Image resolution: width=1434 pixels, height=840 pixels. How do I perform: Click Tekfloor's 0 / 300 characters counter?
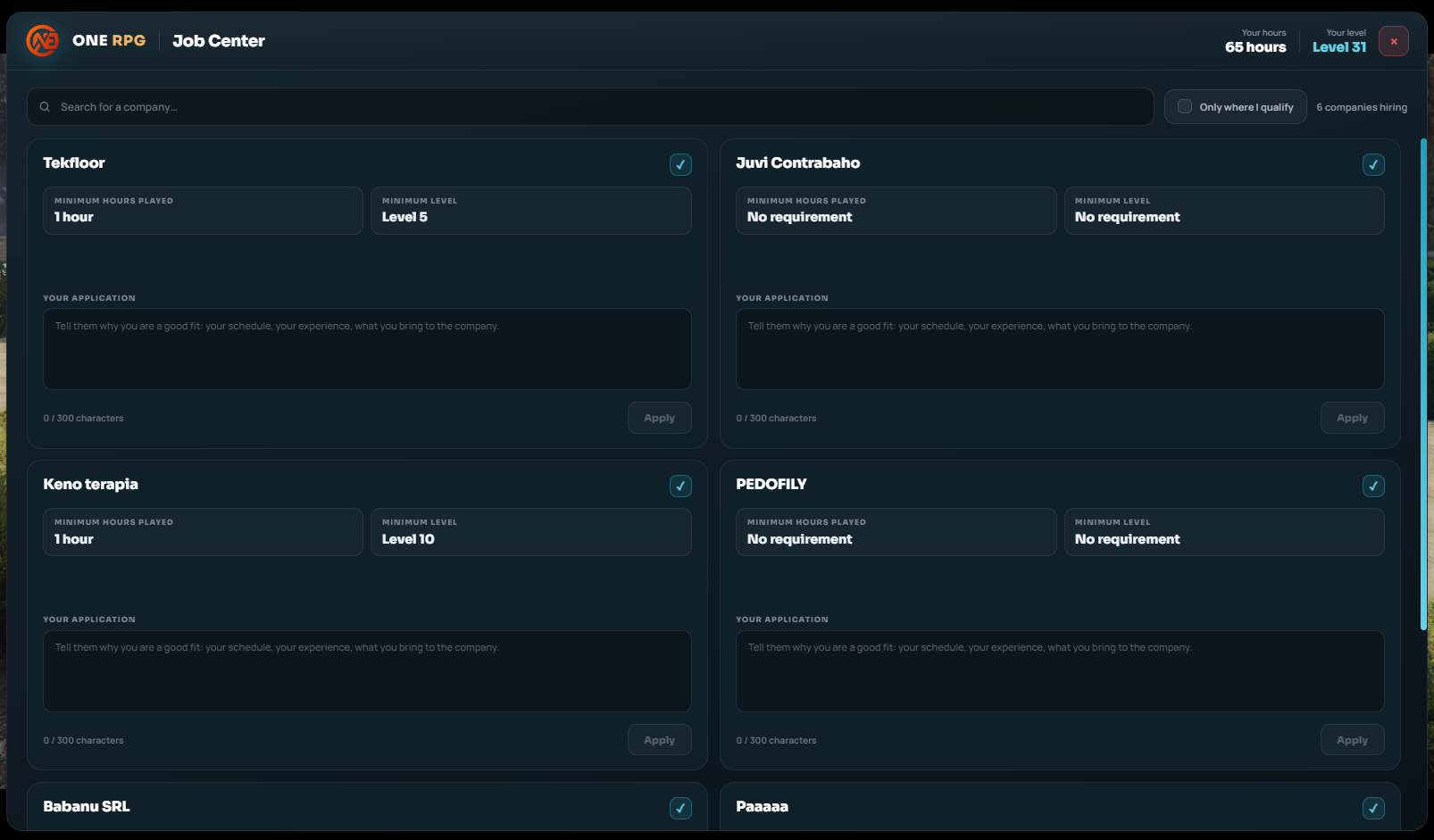coord(84,418)
